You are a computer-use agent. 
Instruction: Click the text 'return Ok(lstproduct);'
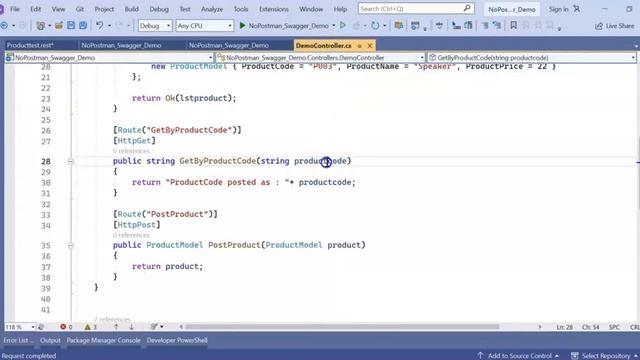[x=184, y=98]
